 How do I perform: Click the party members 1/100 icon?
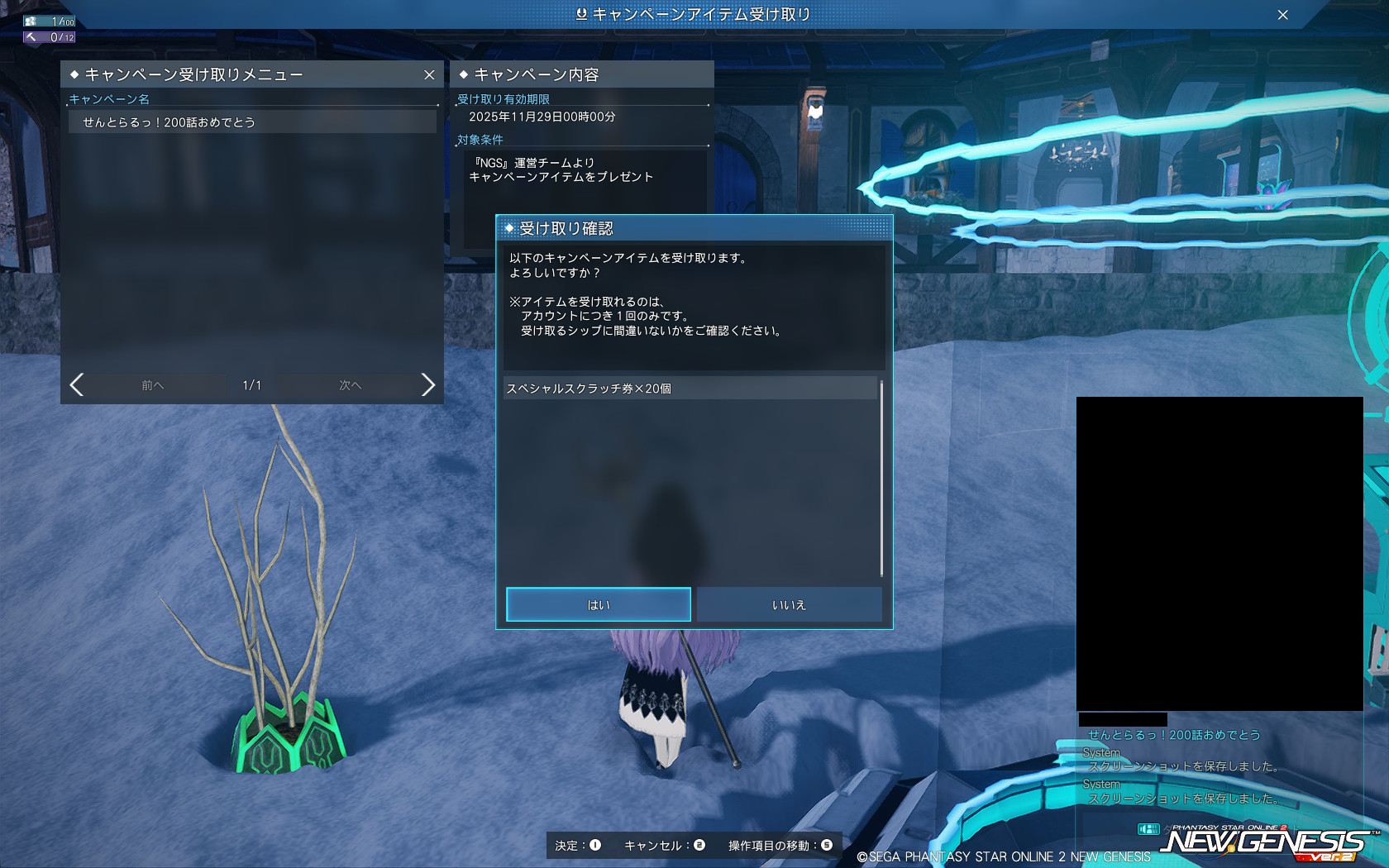[x=31, y=21]
